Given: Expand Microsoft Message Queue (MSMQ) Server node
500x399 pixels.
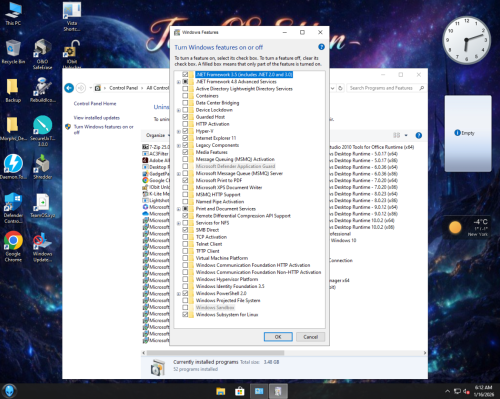Looking at the screenshot, I should tap(179, 174).
